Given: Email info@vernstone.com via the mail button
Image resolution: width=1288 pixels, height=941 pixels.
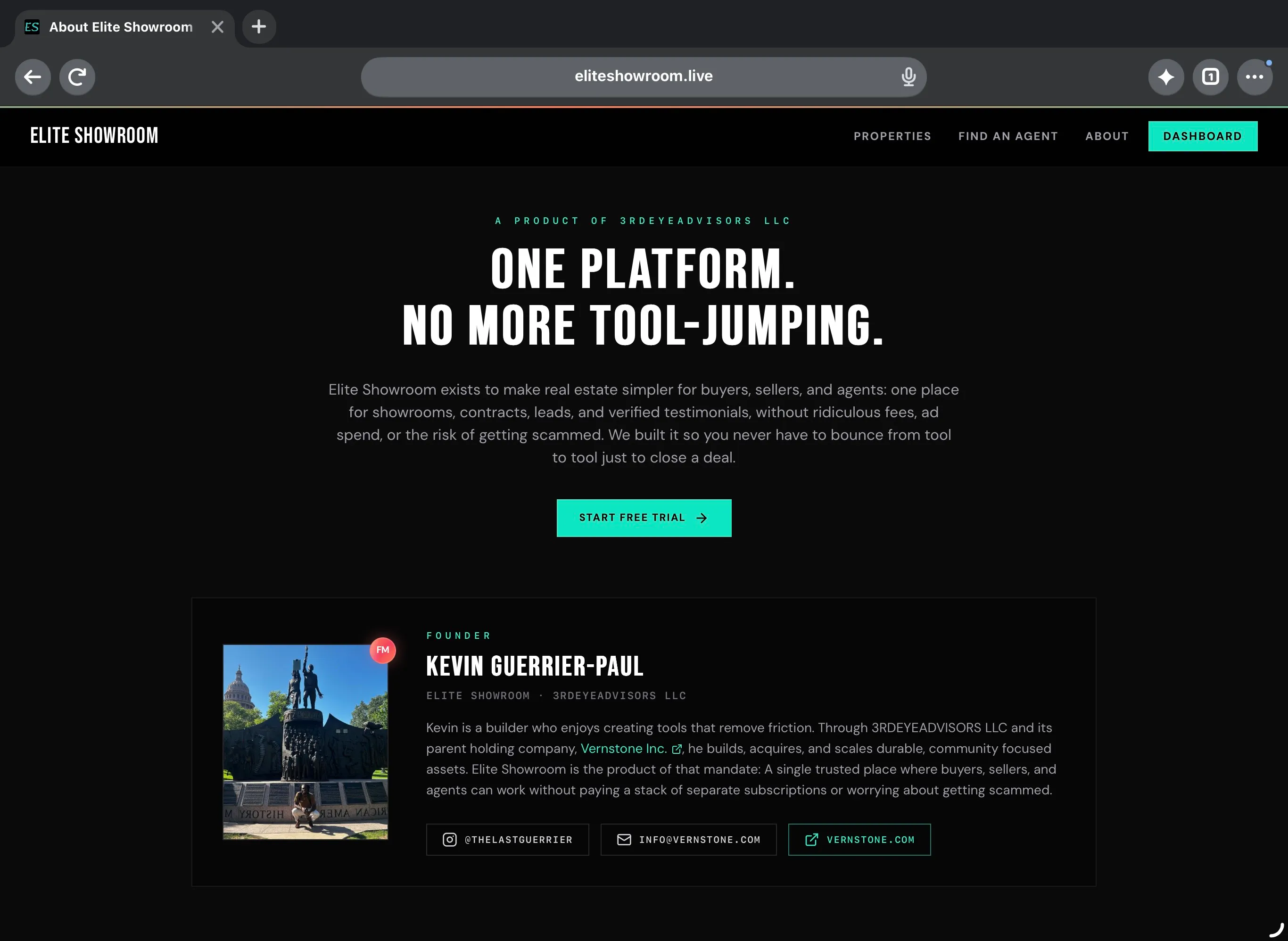Looking at the screenshot, I should coord(688,840).
